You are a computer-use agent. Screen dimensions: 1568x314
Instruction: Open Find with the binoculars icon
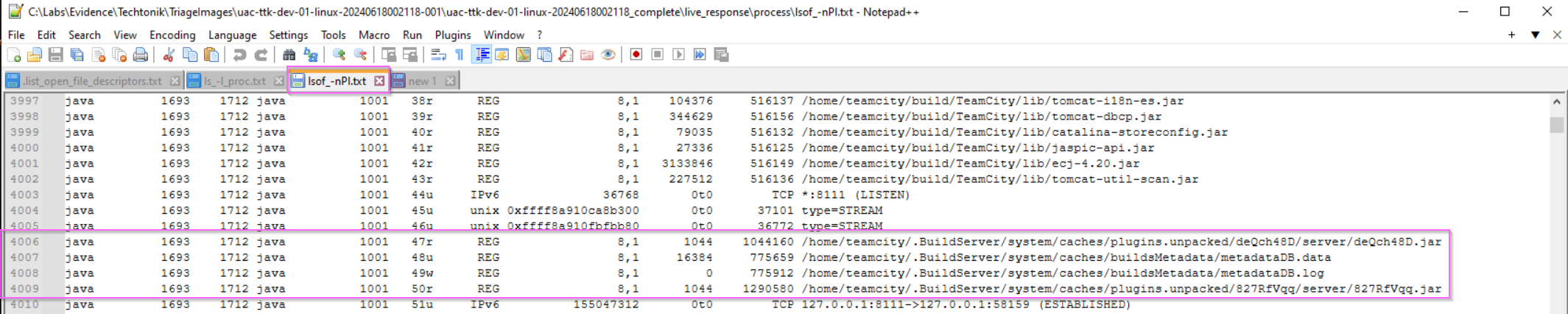coord(289,55)
